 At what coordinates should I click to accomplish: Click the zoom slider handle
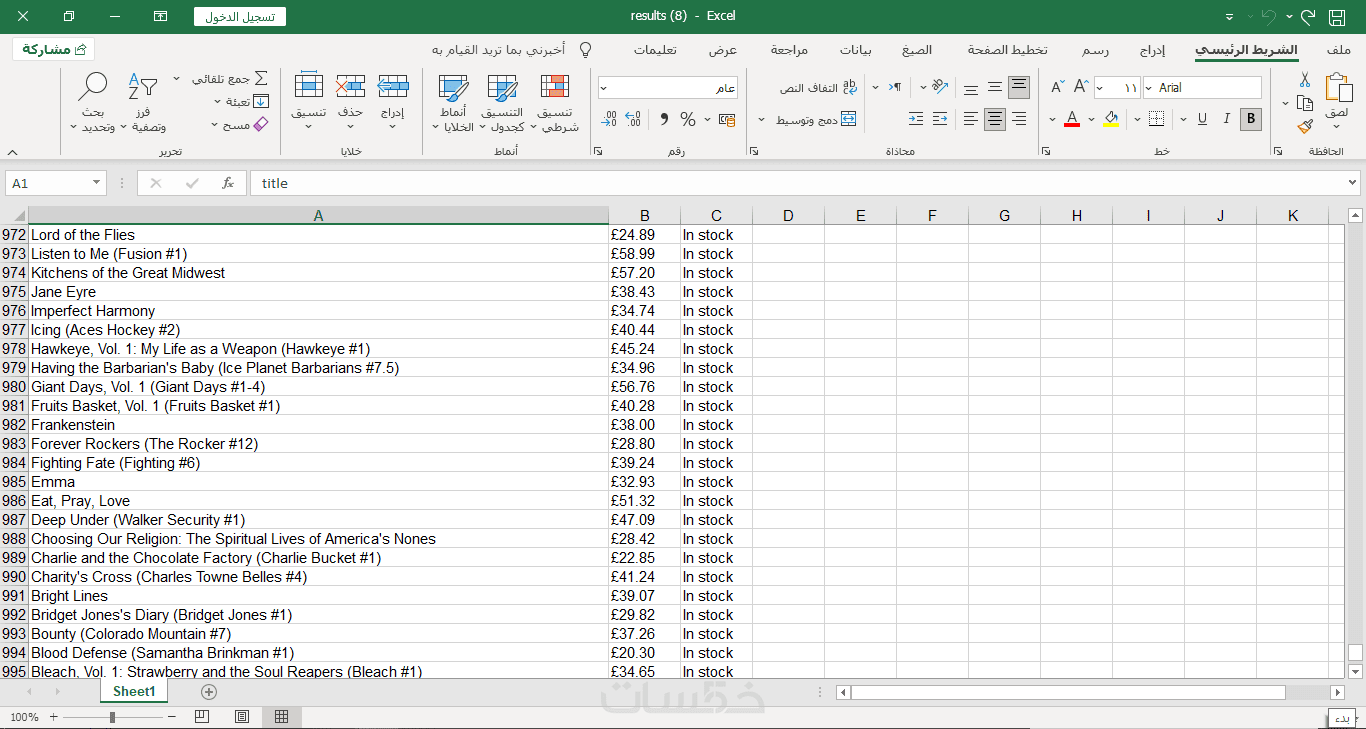[112, 717]
